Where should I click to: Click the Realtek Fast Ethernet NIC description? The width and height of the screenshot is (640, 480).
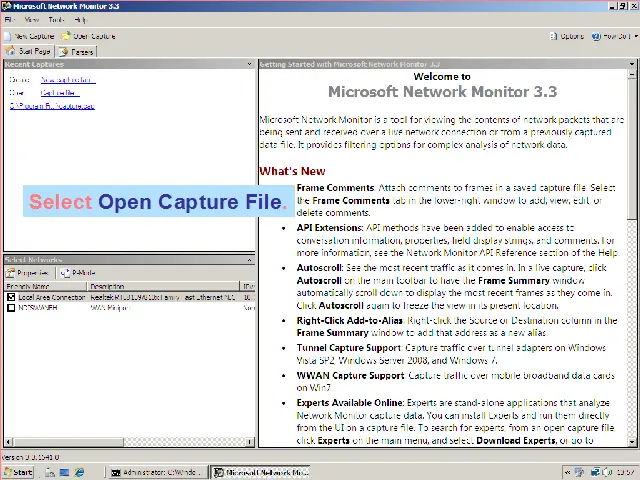163,297
